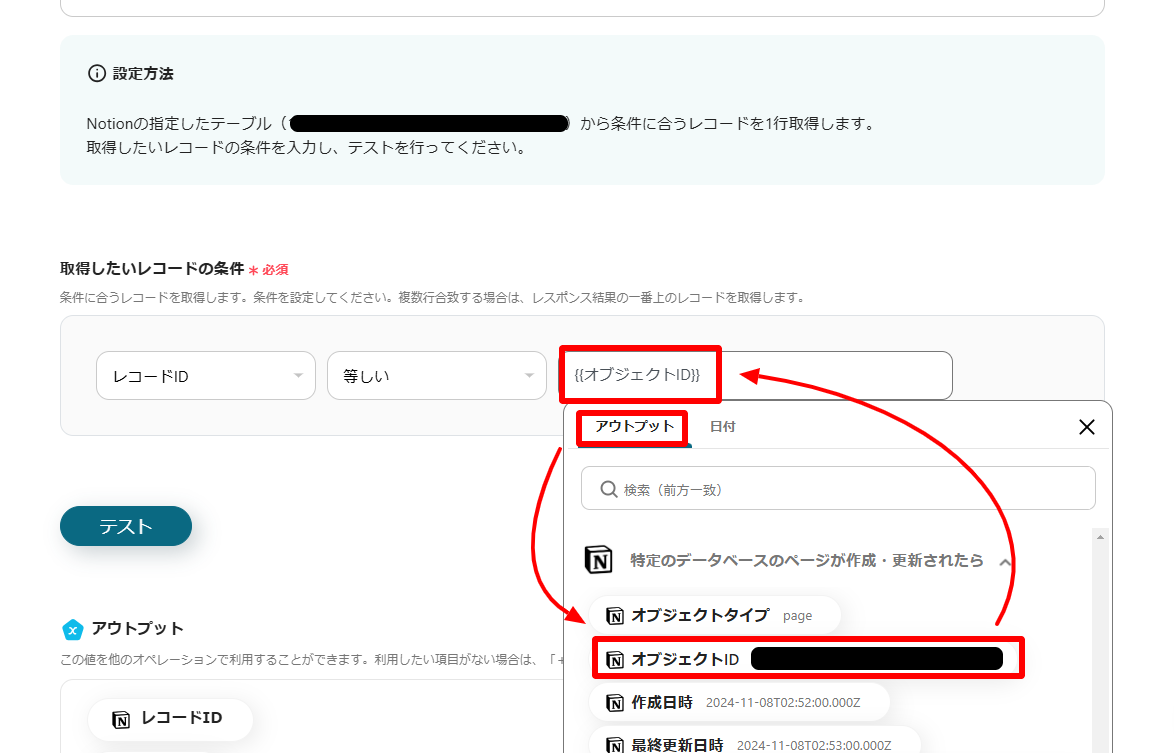Click the Notion icon beside 最終更新日時
This screenshot has width=1174, height=753.
point(613,744)
